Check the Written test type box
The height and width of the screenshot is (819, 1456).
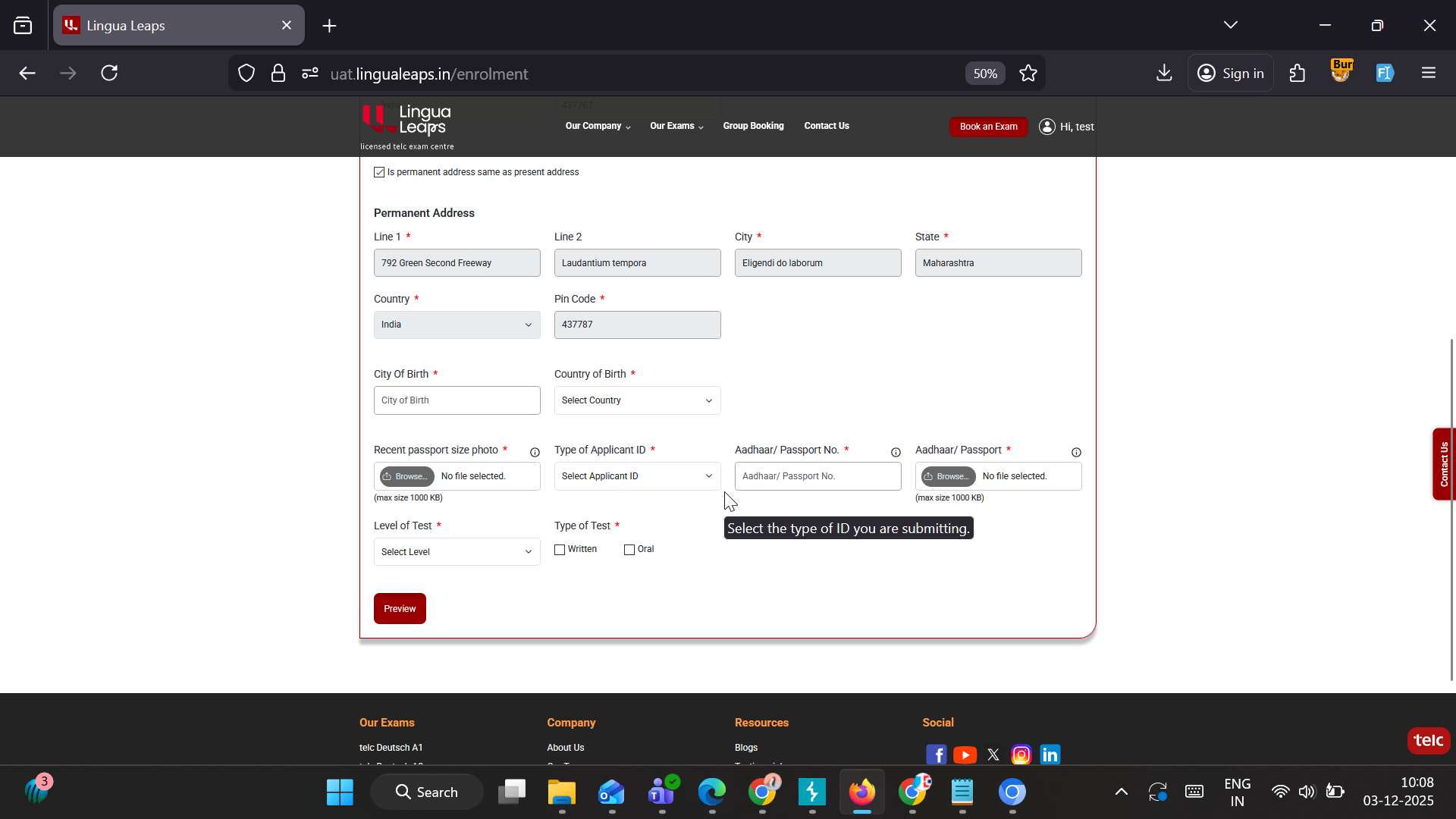click(560, 550)
